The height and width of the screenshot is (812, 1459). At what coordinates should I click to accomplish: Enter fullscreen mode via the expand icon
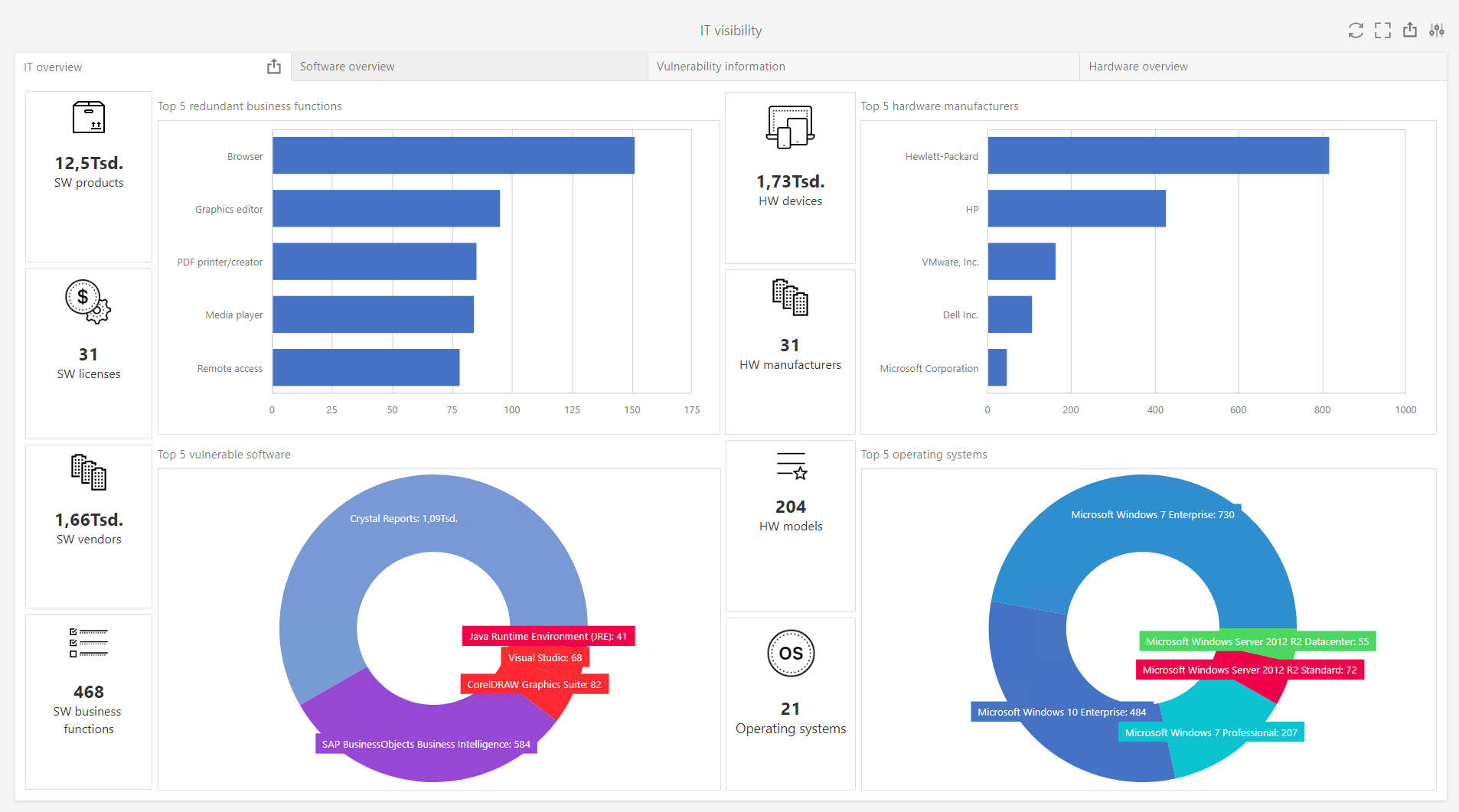coord(1382,31)
